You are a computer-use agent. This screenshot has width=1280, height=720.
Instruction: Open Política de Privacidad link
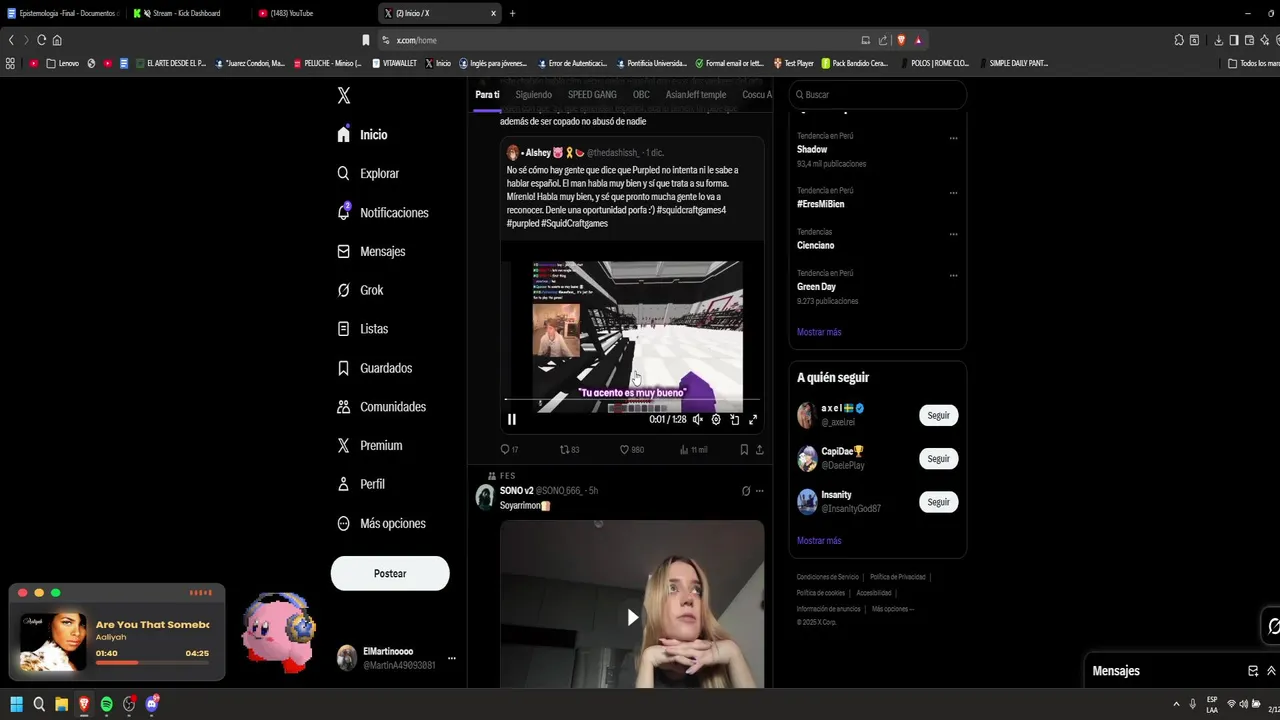897,577
